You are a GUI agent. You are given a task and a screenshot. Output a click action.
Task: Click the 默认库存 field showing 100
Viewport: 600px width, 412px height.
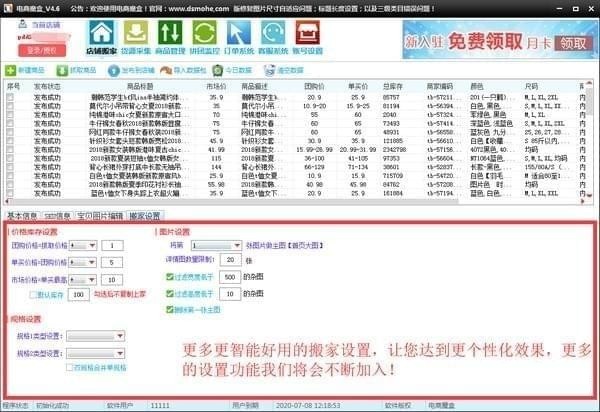tap(78, 295)
